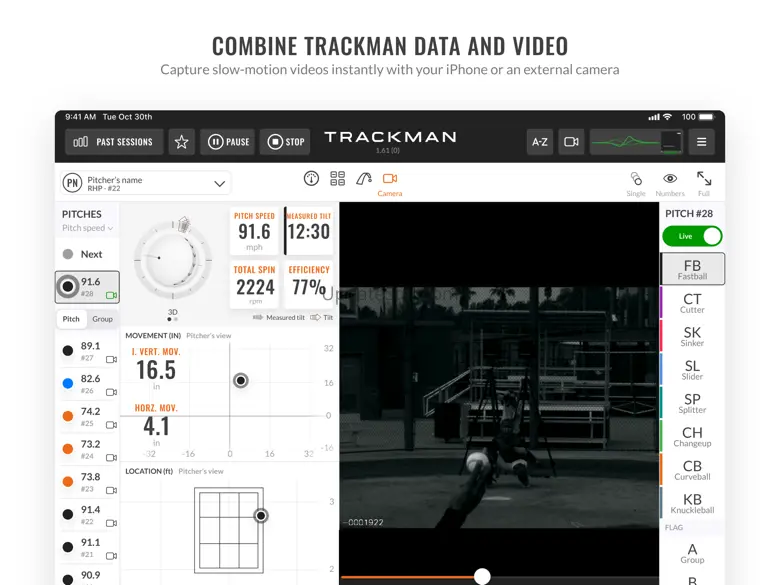Tap the video camera icon in top bar
Screen dimensions: 780x585
[571, 142]
